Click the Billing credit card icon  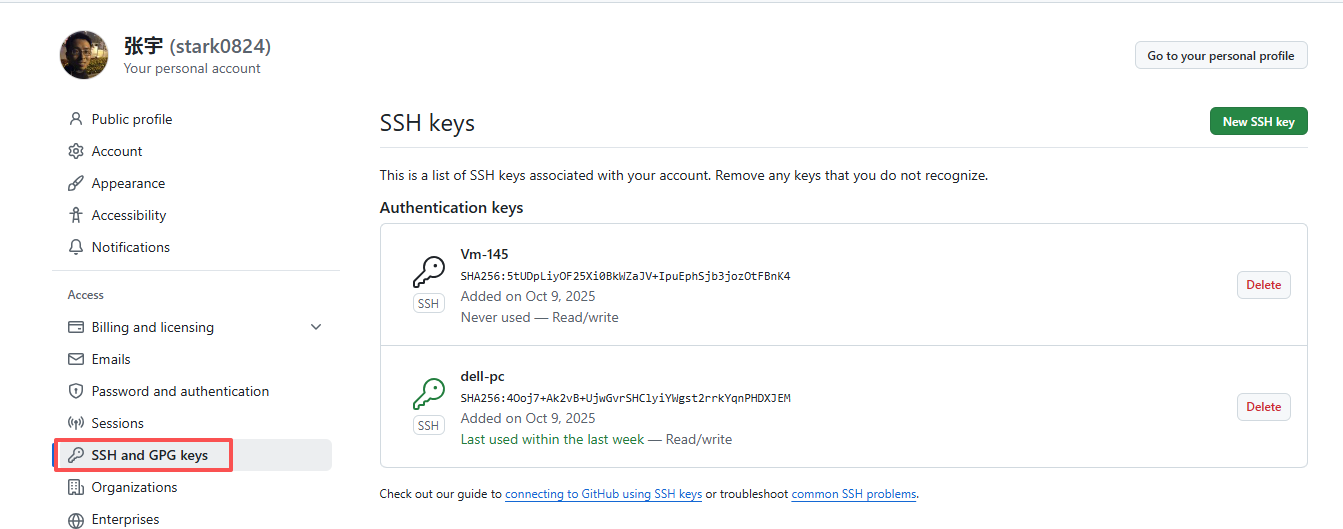point(76,327)
